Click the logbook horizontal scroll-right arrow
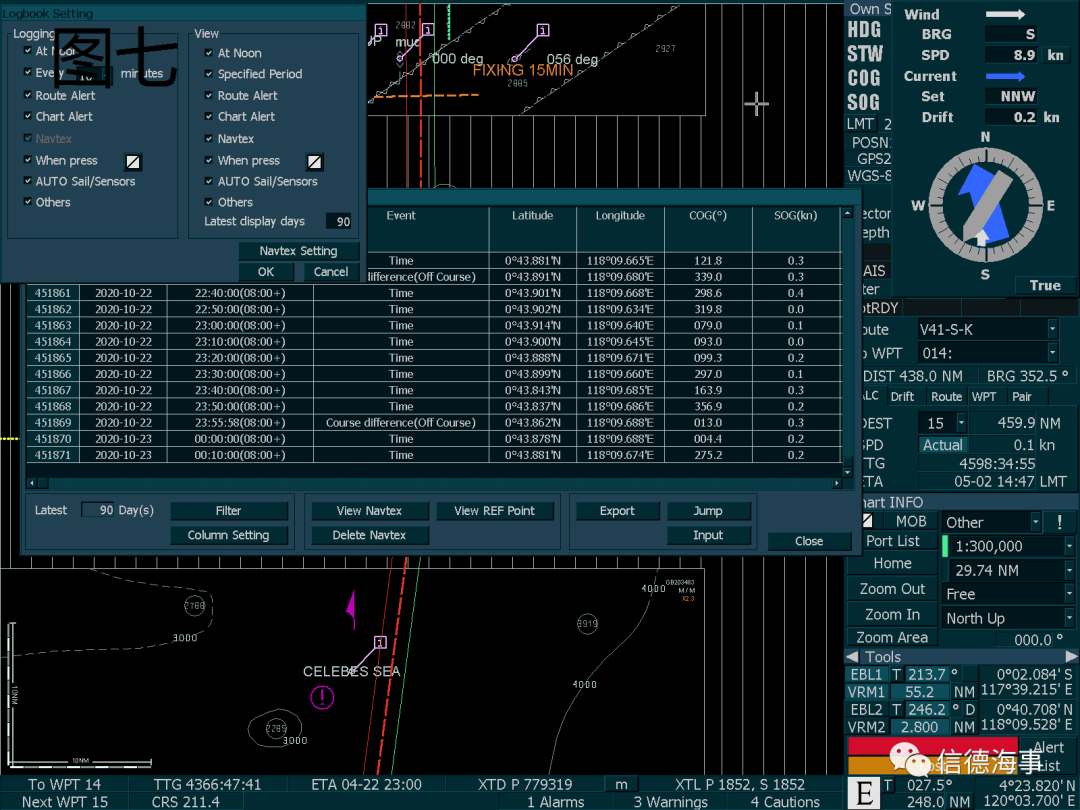This screenshot has width=1080, height=810. click(837, 484)
